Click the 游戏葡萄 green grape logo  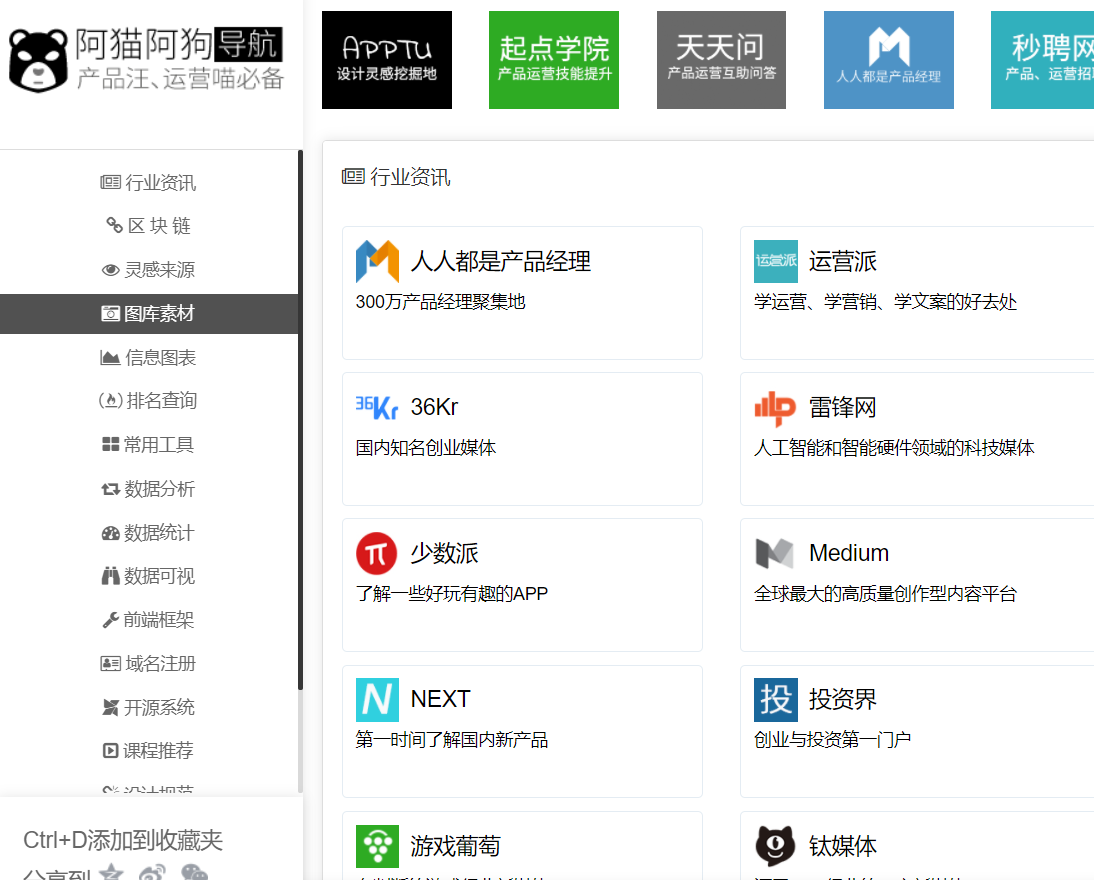(377, 846)
